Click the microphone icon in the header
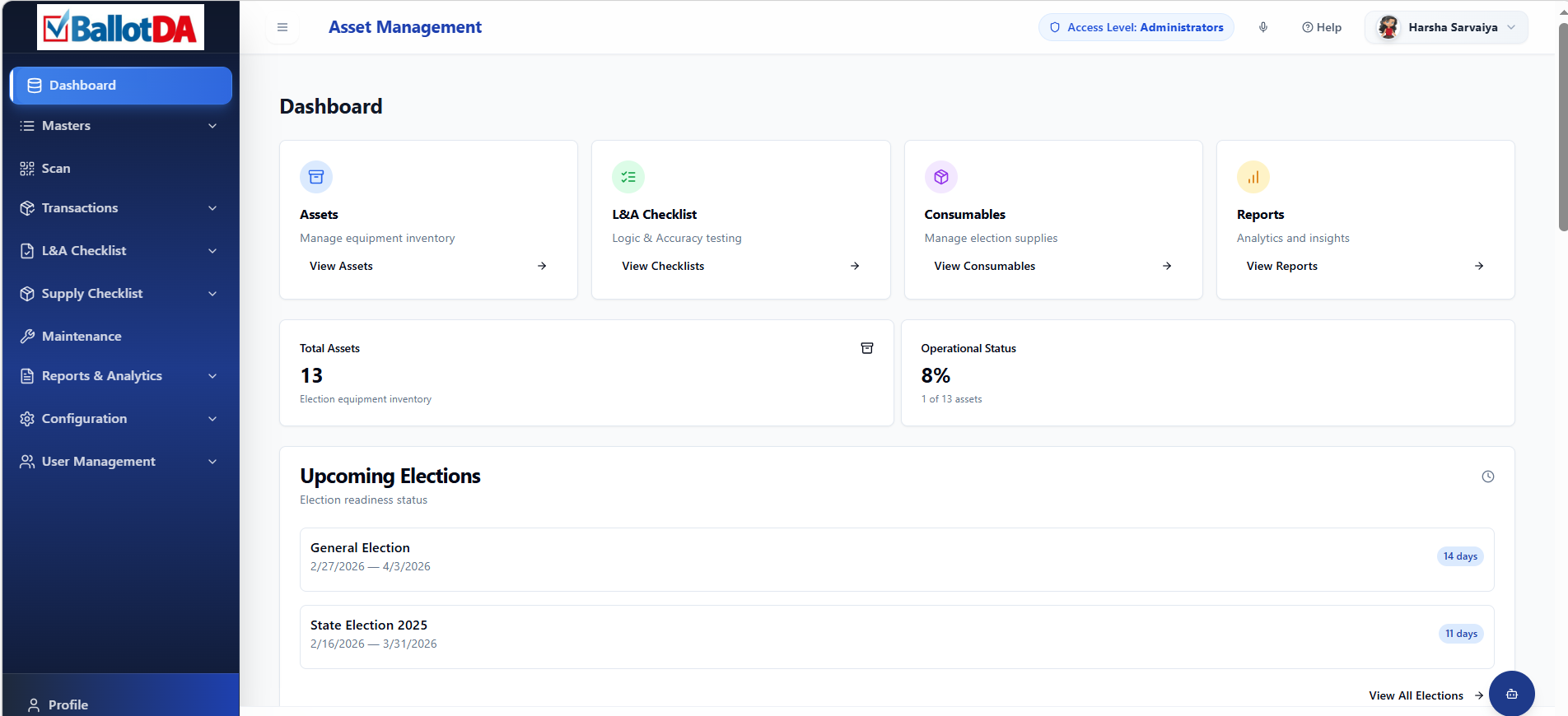Screen dimensions: 1568x716 pos(1262,27)
